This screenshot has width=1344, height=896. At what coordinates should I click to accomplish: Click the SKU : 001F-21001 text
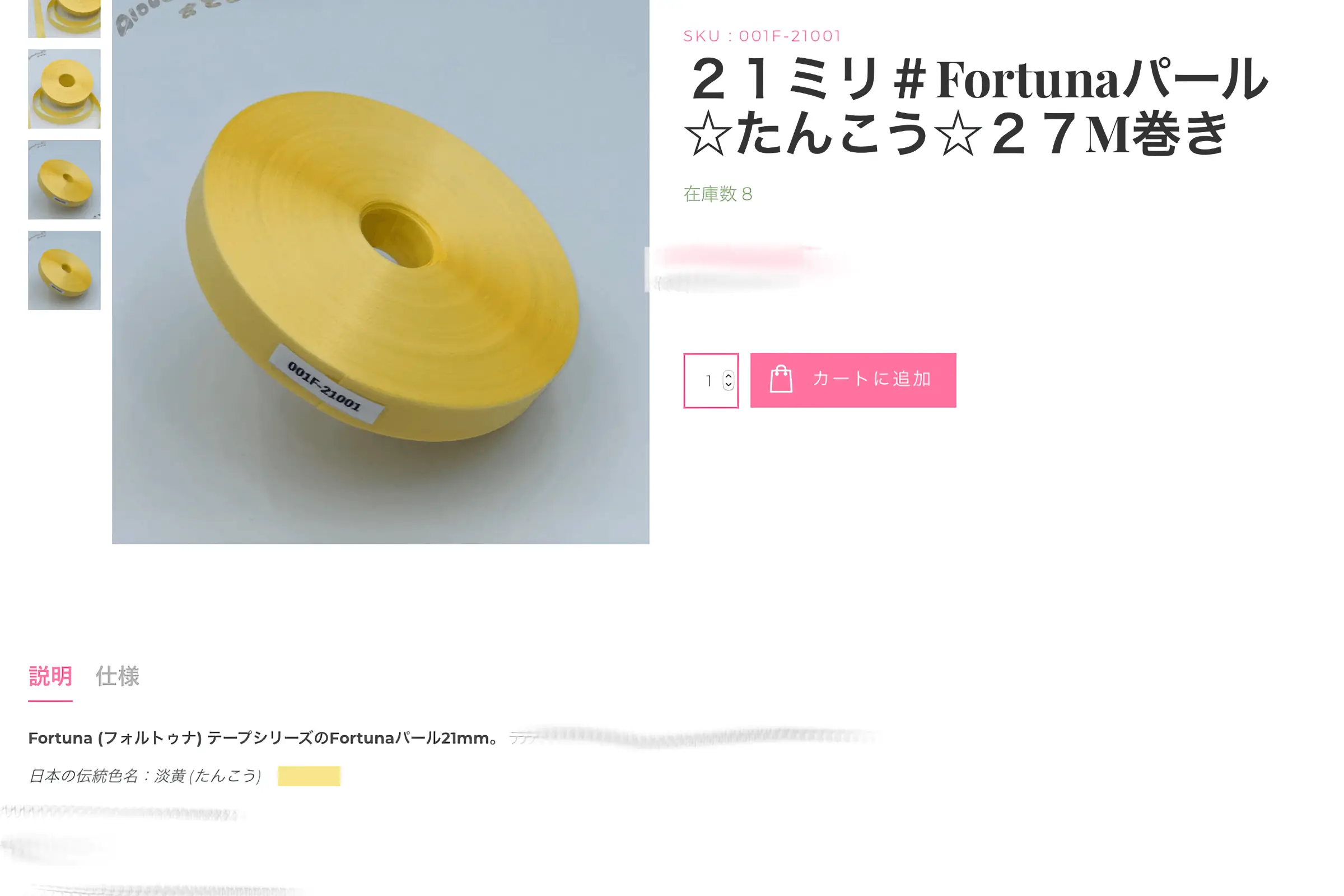pos(762,36)
